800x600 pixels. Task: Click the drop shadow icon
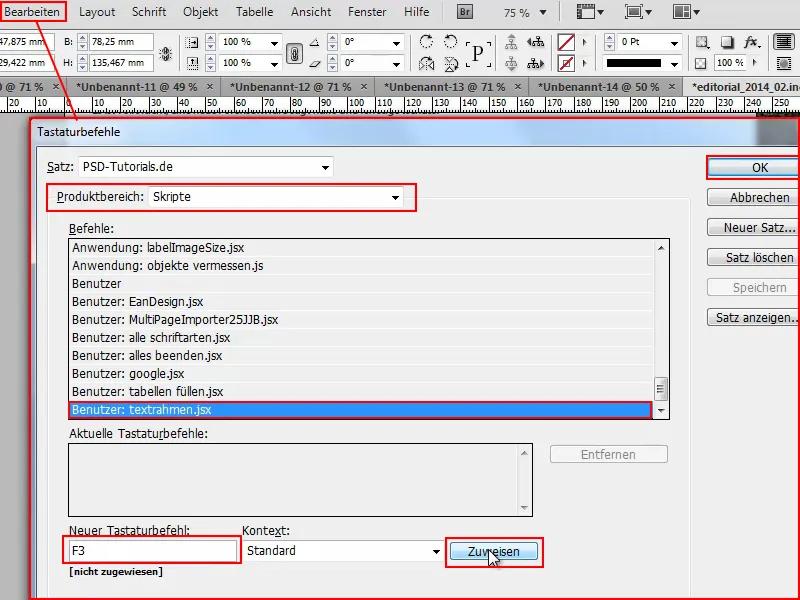coord(727,42)
